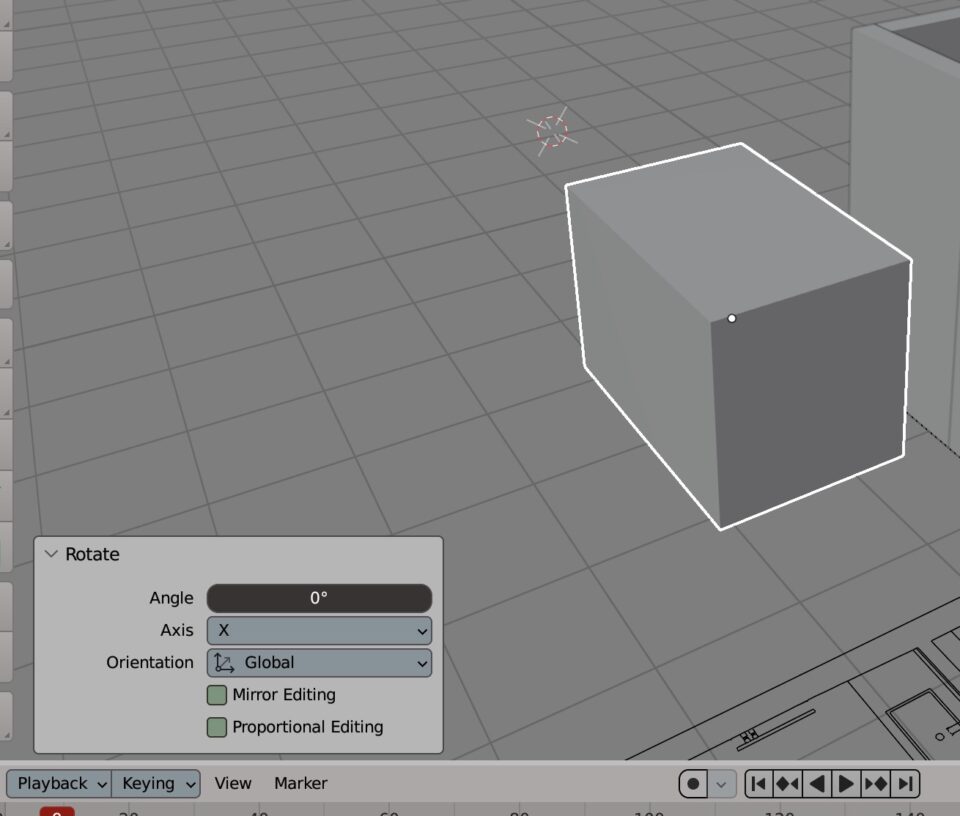Screen dimensions: 960x816
Task: Click the auto keying record button
Action: pos(693,784)
